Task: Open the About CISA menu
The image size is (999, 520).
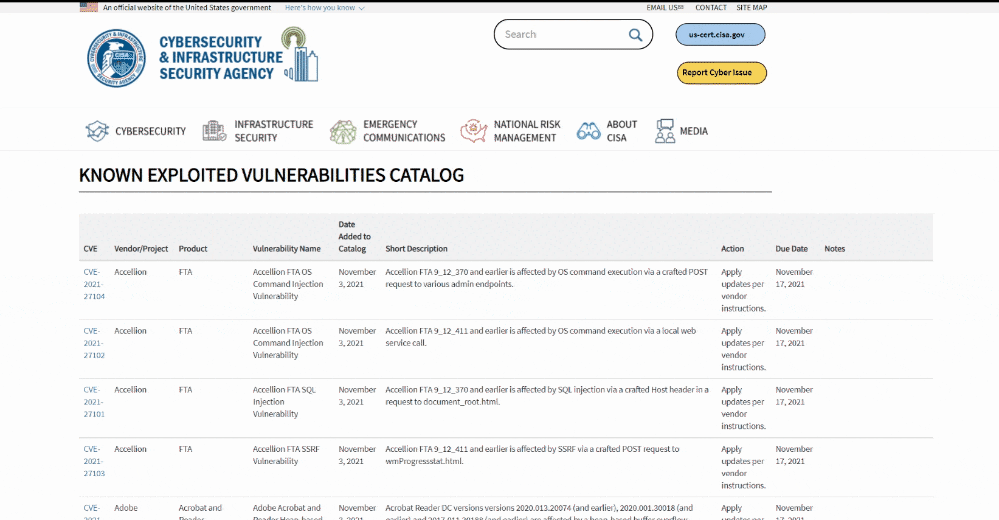Action: coord(621,131)
